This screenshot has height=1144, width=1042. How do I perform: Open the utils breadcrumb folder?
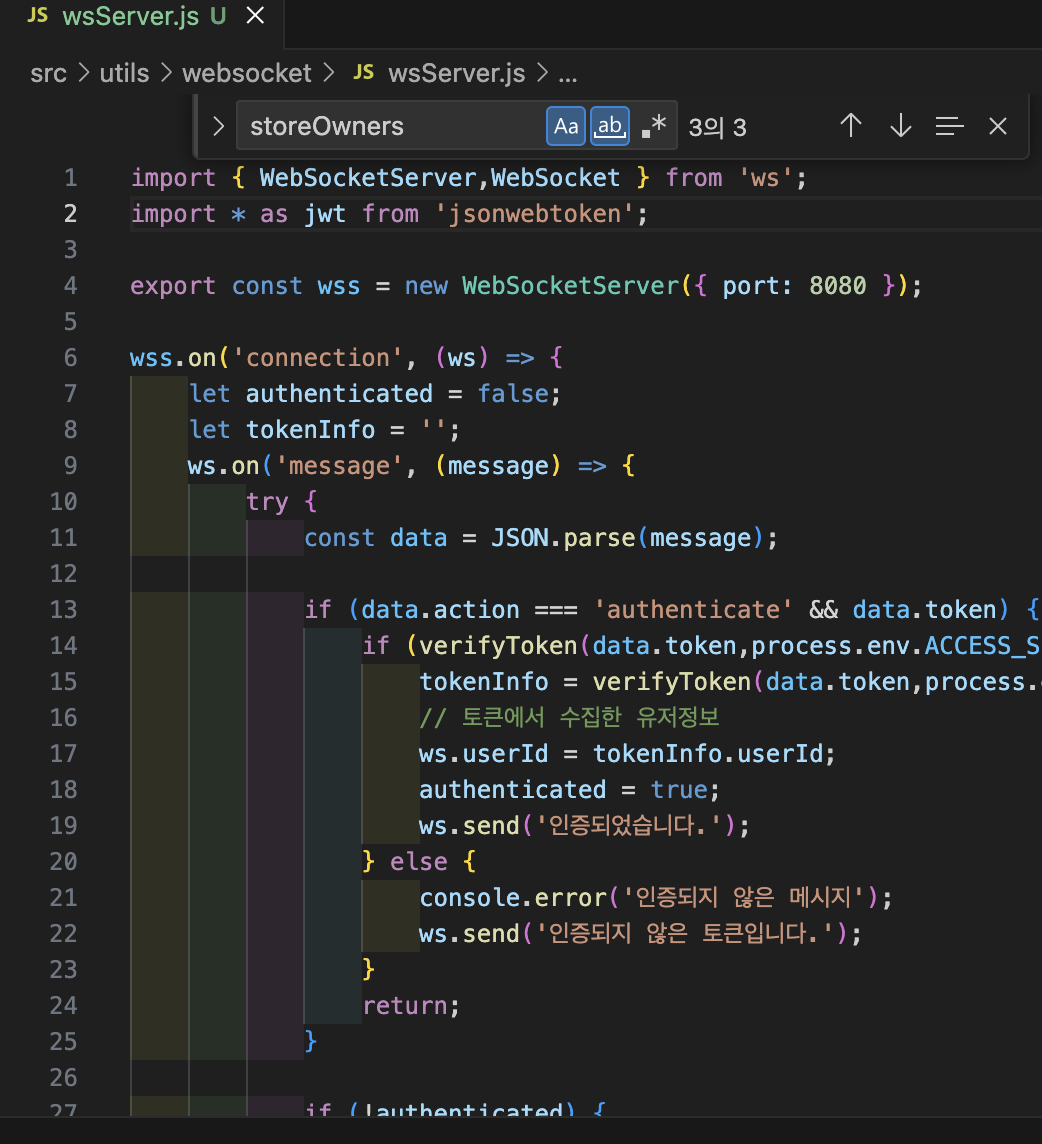[124, 73]
